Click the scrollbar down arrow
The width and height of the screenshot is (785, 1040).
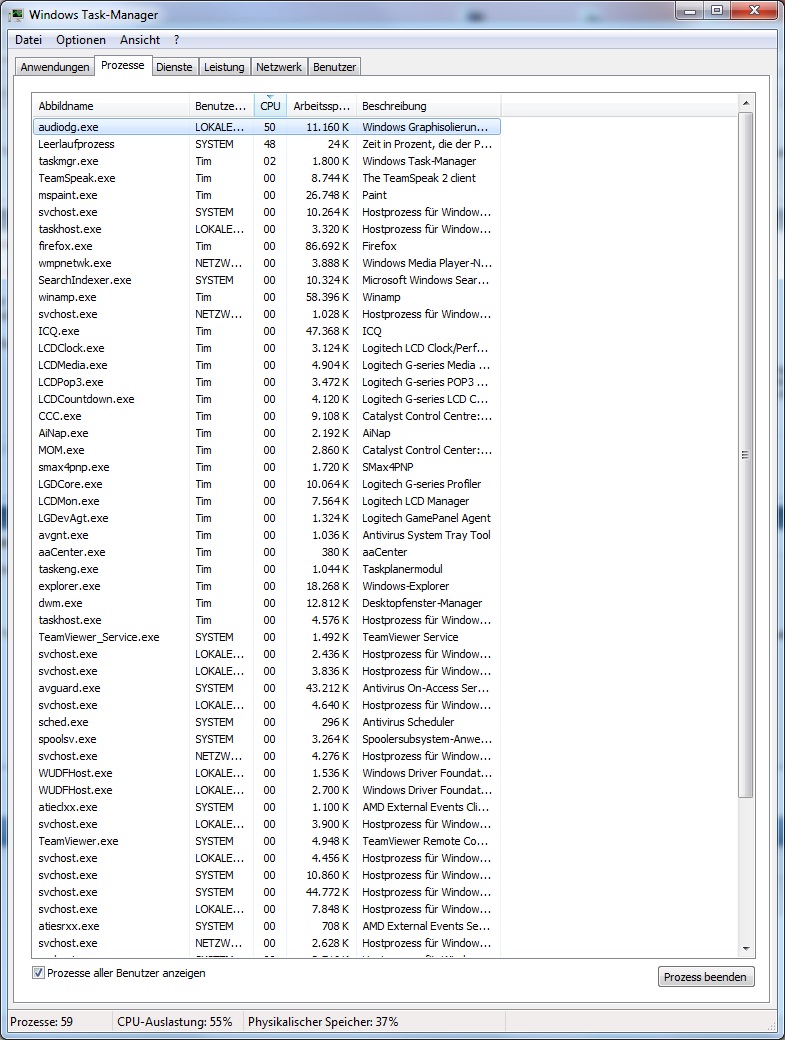746,948
